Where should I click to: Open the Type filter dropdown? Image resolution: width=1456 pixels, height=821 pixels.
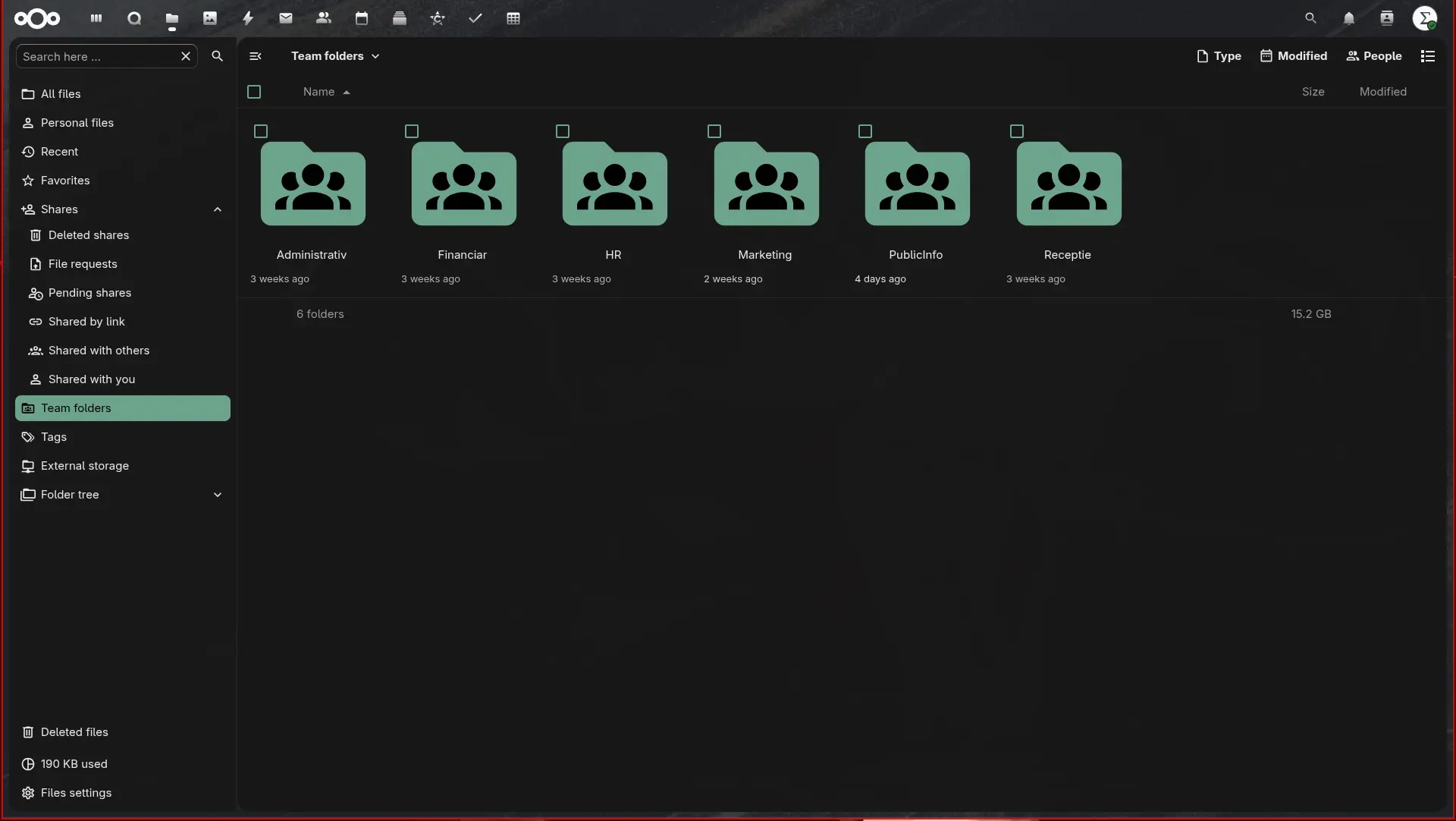point(1219,56)
